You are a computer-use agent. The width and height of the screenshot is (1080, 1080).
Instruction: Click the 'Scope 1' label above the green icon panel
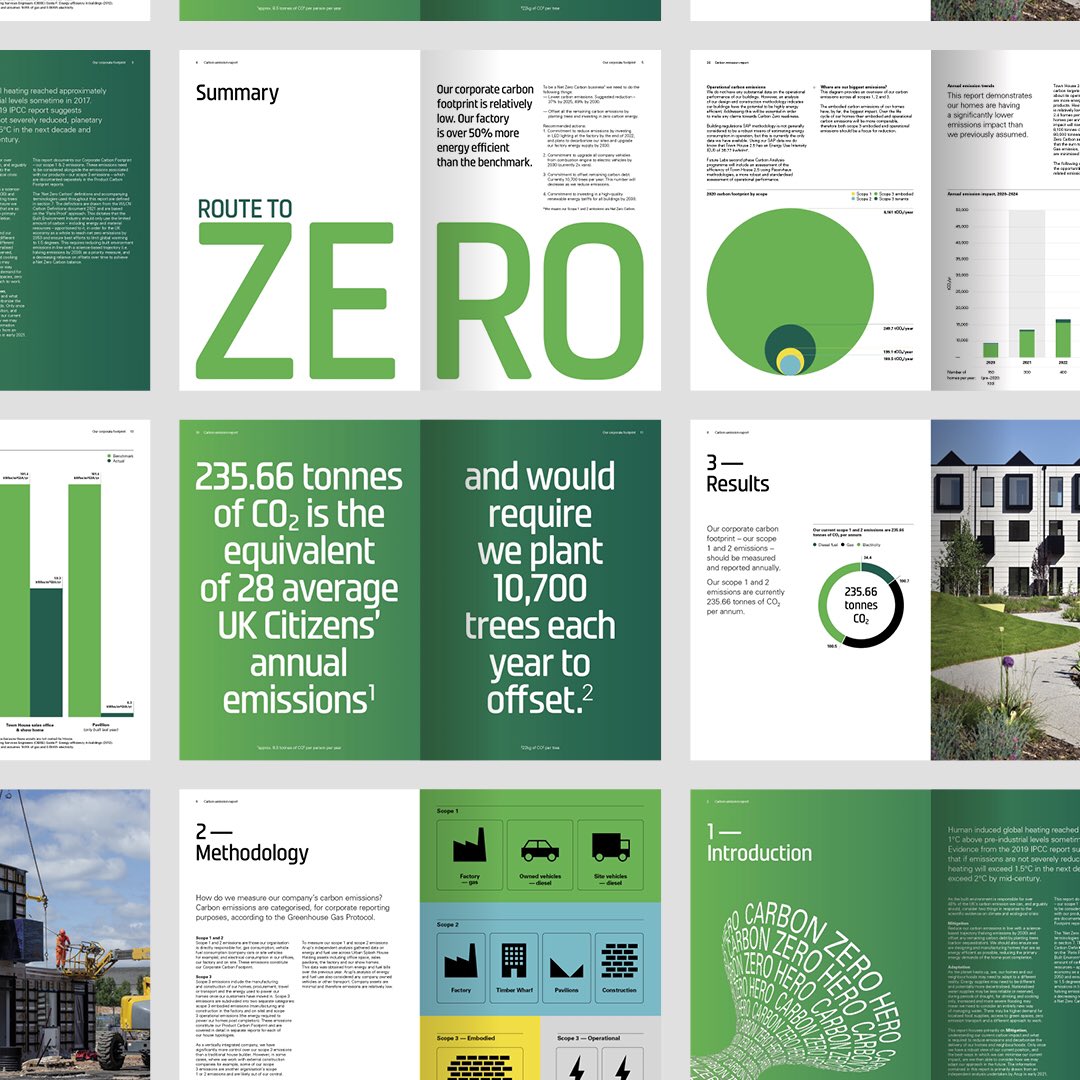coord(447,811)
